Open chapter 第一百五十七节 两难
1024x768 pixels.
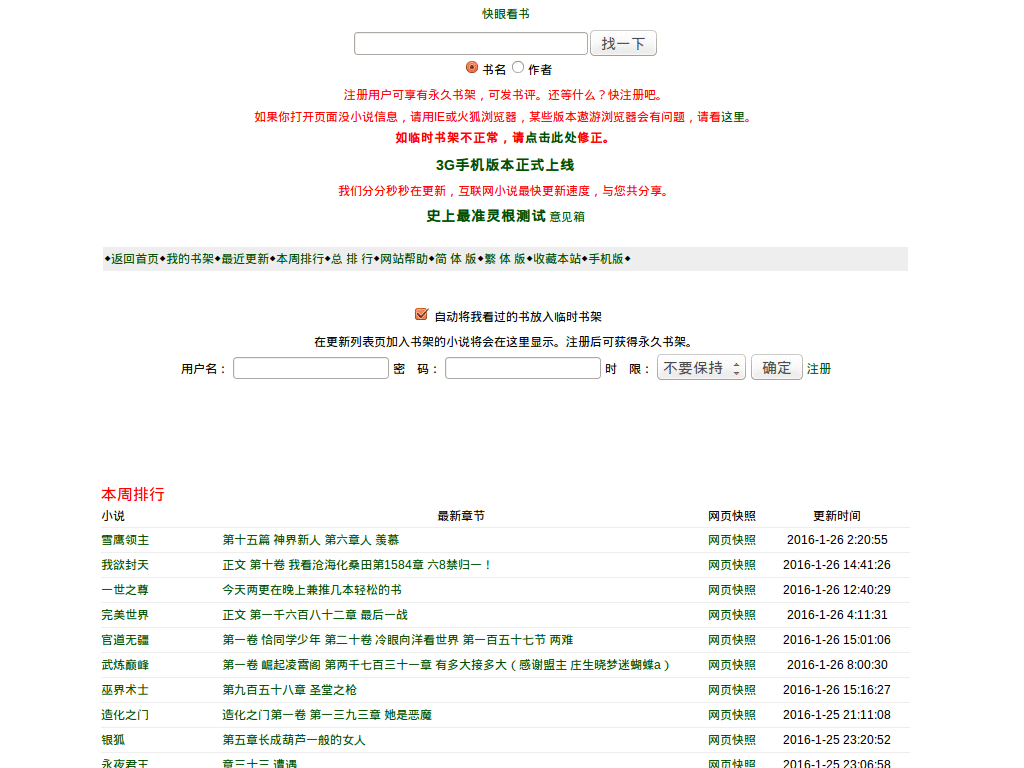pos(398,640)
